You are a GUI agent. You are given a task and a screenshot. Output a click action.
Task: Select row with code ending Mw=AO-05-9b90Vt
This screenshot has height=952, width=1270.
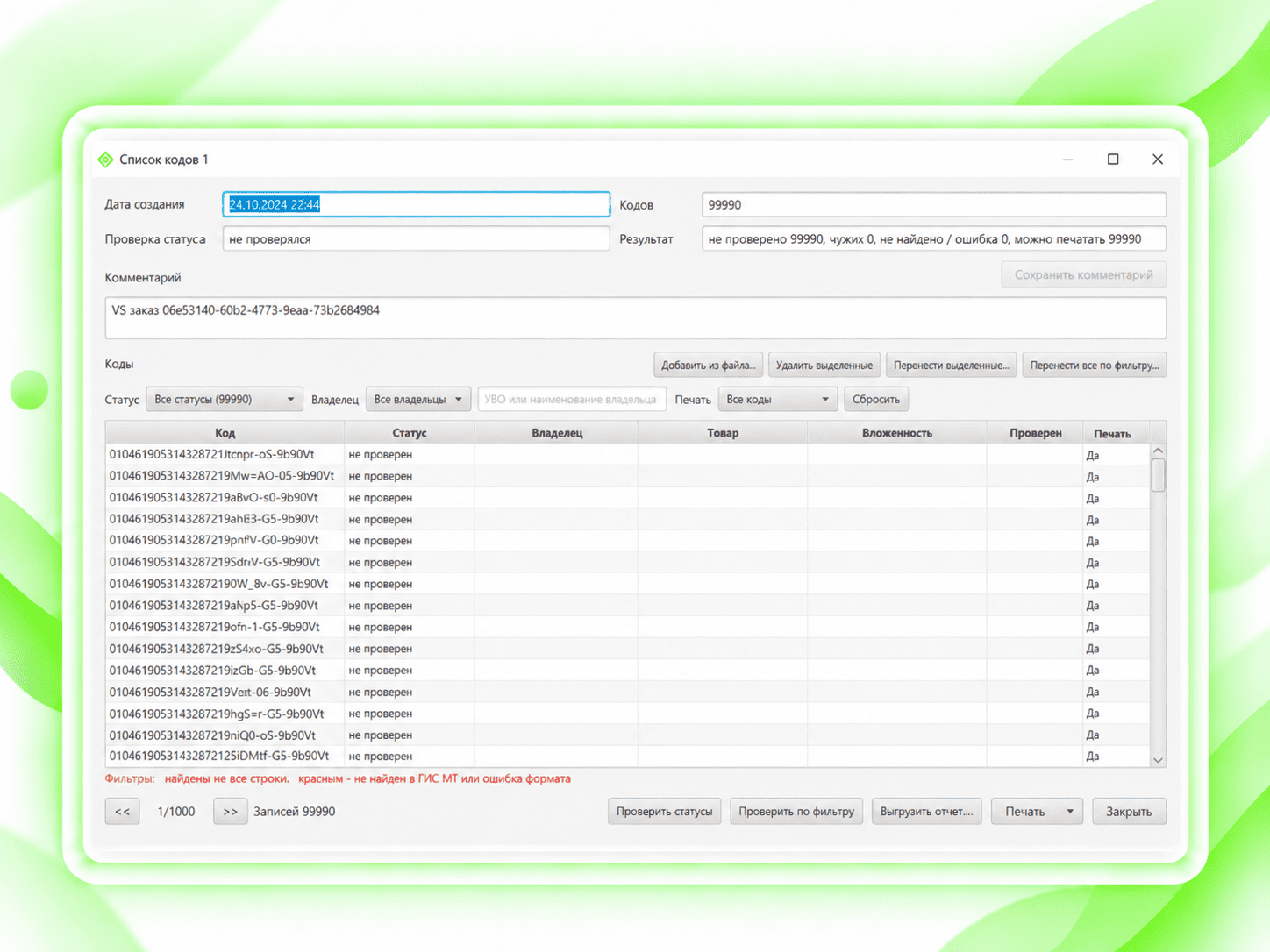627,476
